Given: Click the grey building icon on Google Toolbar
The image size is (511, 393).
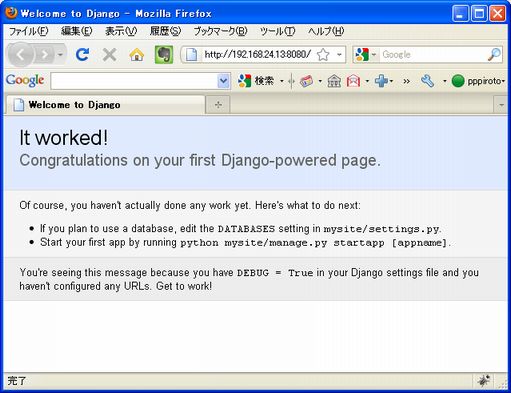Looking at the screenshot, I should 334,81.
